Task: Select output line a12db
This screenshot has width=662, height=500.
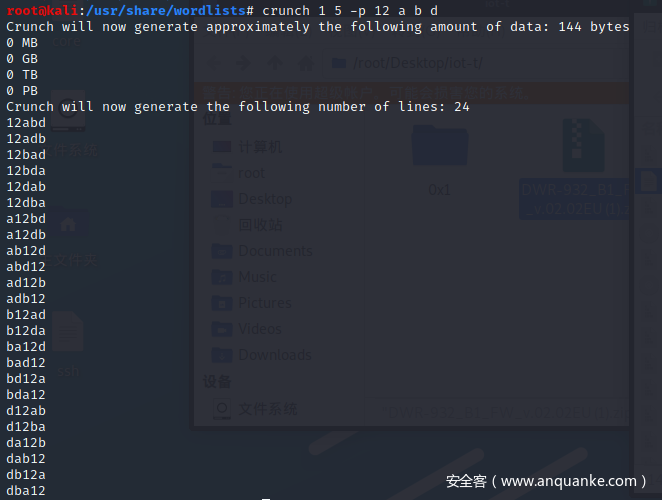Action: click(x=26, y=235)
